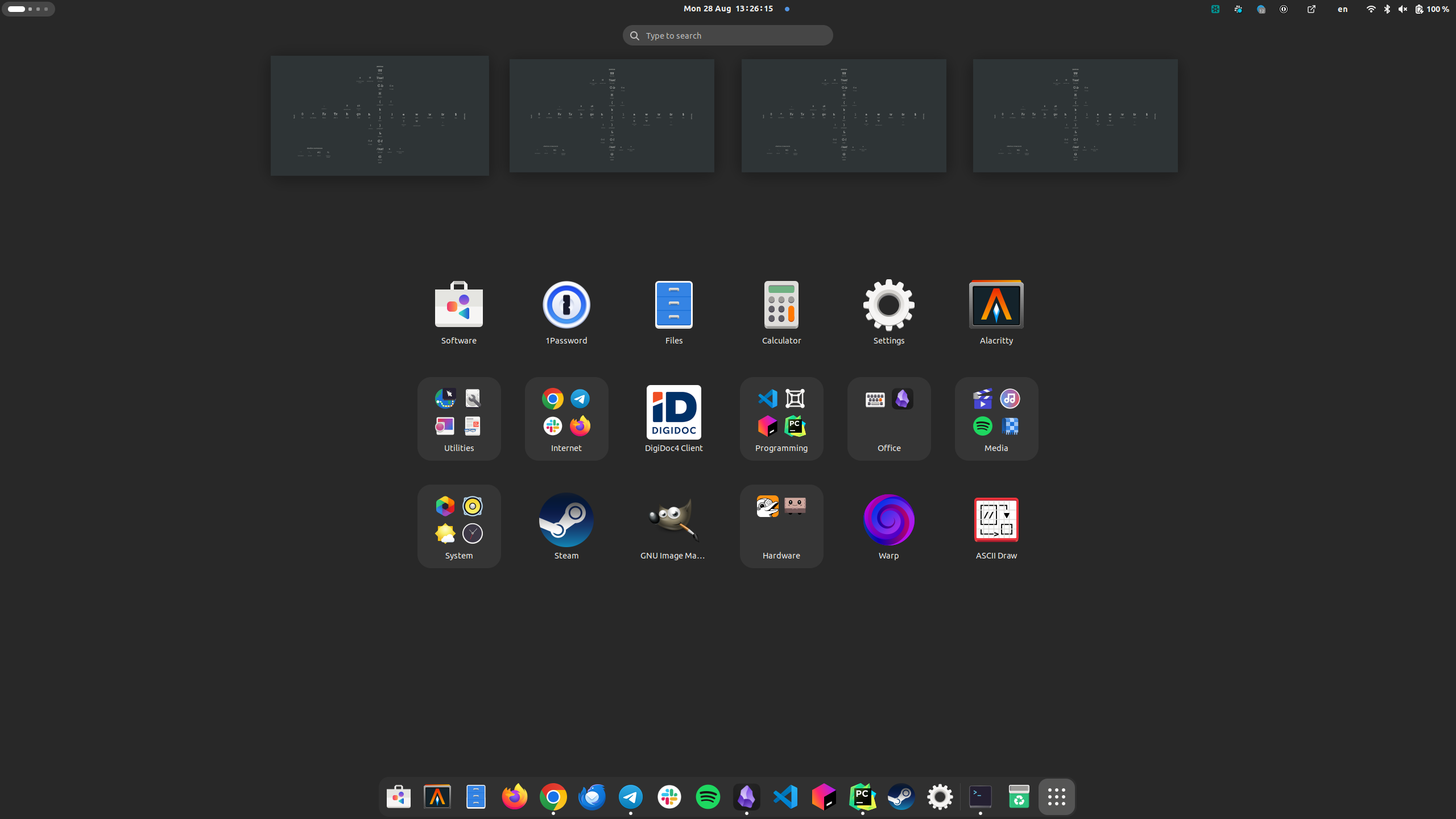
Task: Click the external-link tray icon
Action: coord(1312,9)
